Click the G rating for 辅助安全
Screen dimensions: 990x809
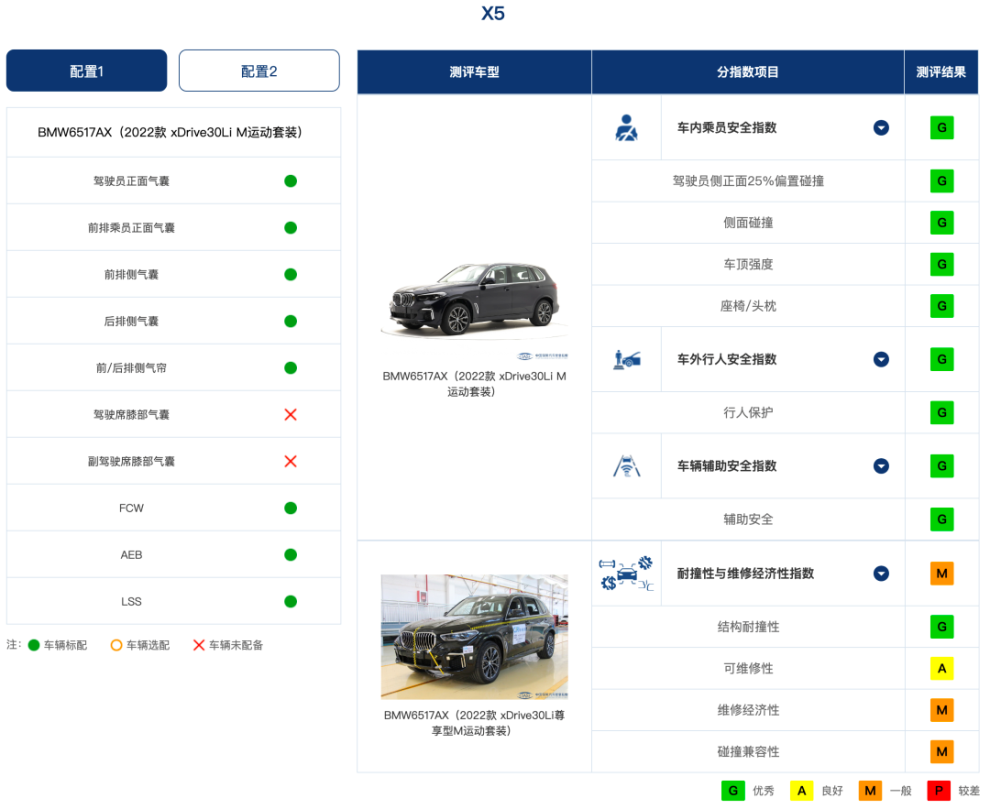point(942,519)
